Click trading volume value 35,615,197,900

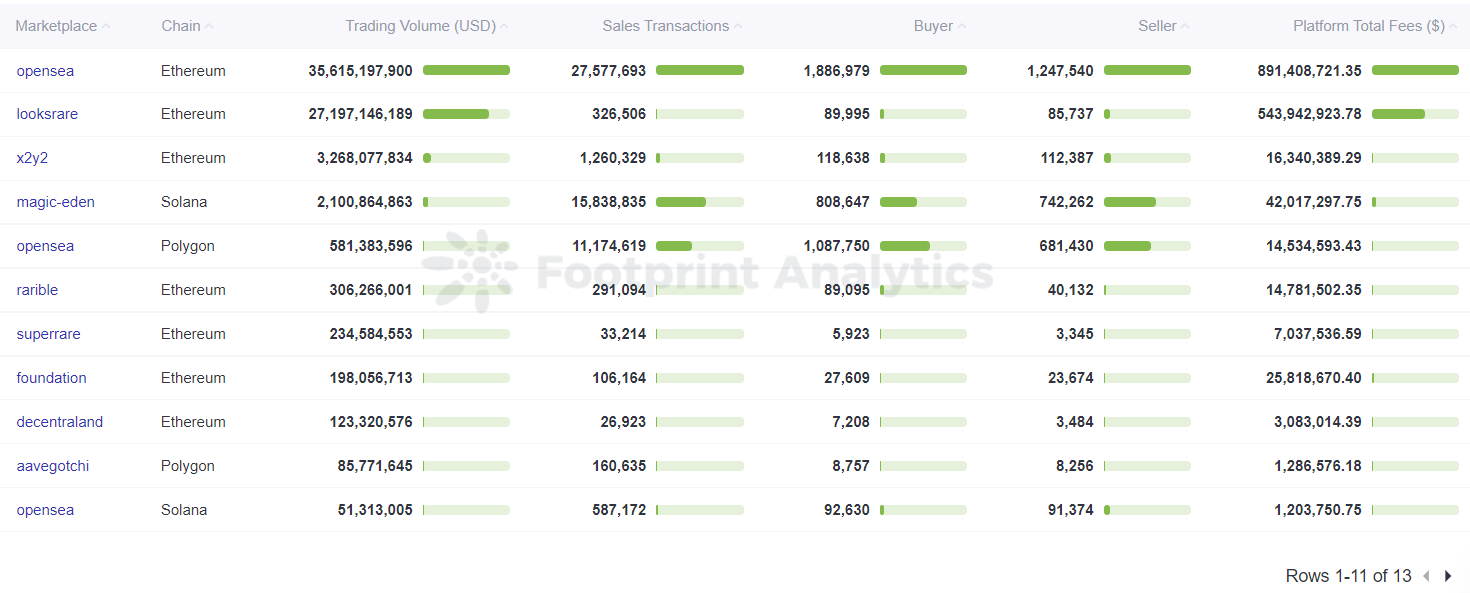click(x=360, y=71)
